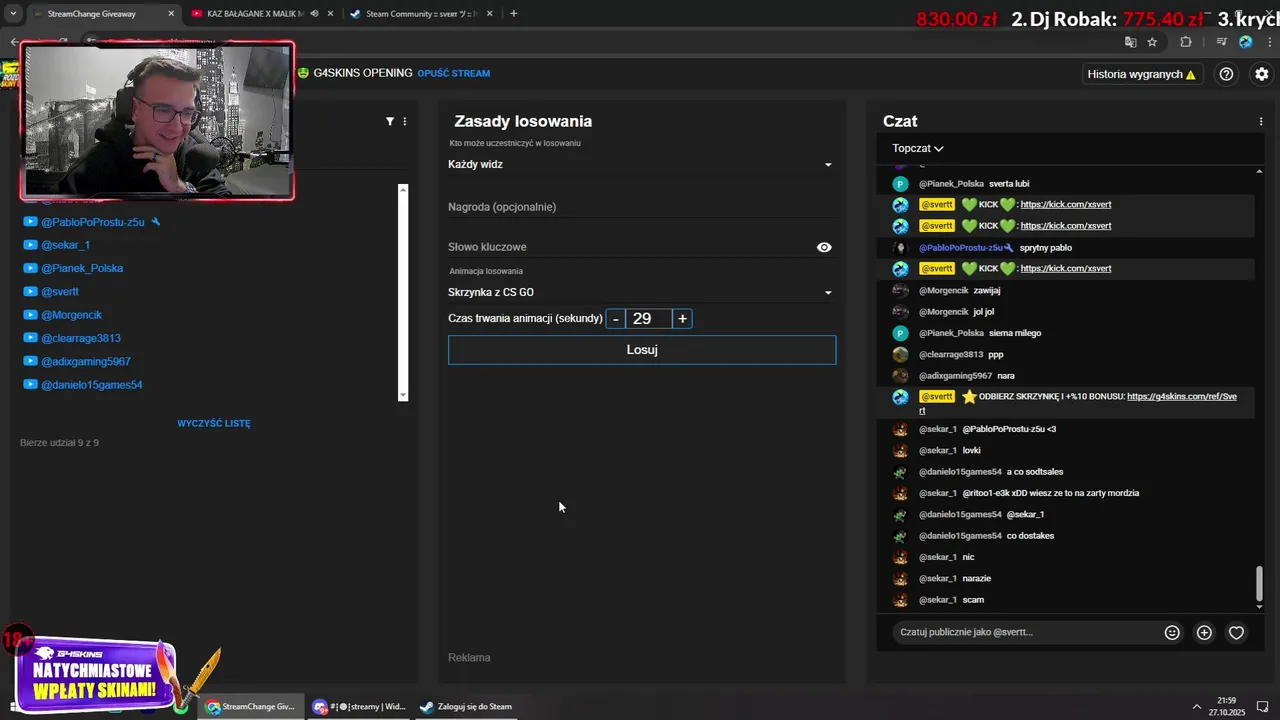Click the Nagroda (opcjonalnie) prize field
1280x720 pixels.
(641, 207)
